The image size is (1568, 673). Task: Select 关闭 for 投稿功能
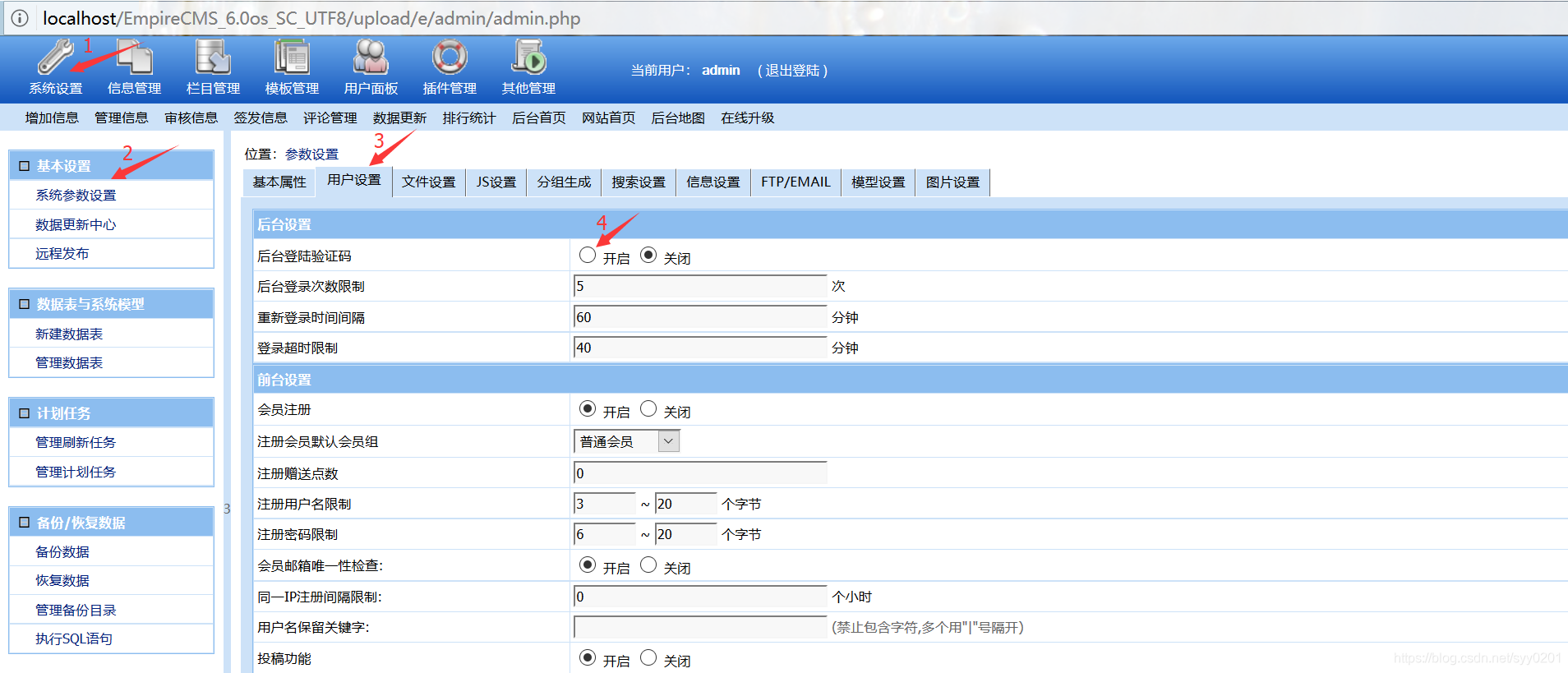[x=648, y=658]
